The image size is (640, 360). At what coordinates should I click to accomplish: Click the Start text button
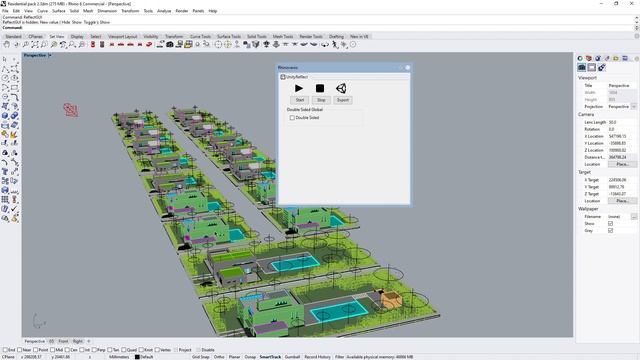tap(300, 100)
